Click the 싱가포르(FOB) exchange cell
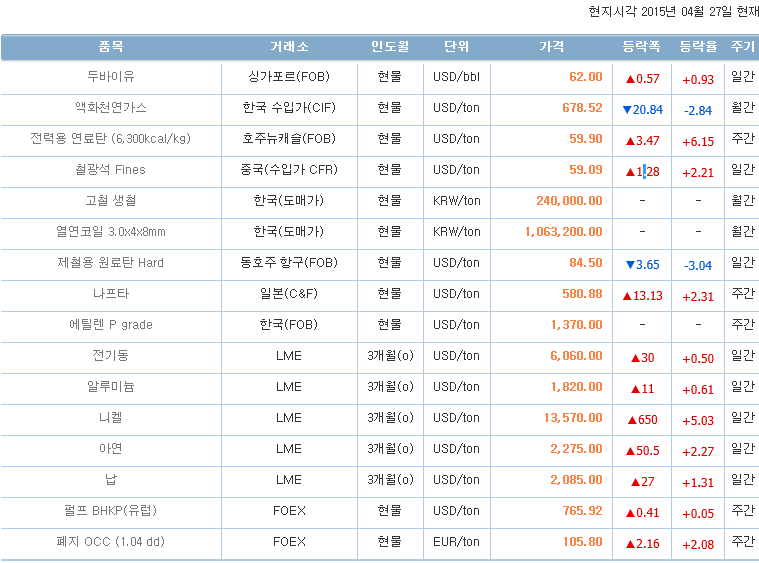The width and height of the screenshot is (759, 563). coord(288,77)
